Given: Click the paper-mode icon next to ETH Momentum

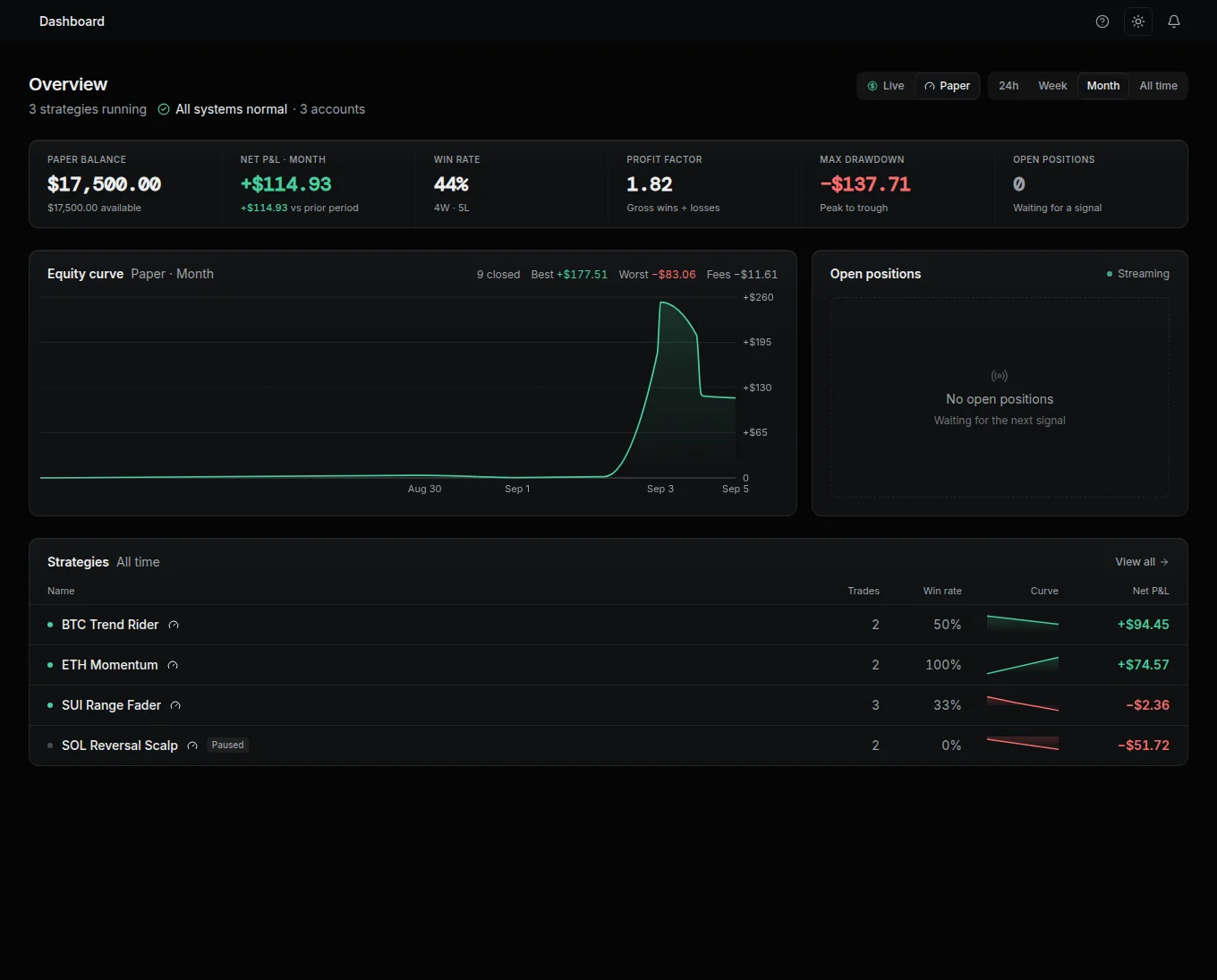Looking at the screenshot, I should tap(173, 665).
